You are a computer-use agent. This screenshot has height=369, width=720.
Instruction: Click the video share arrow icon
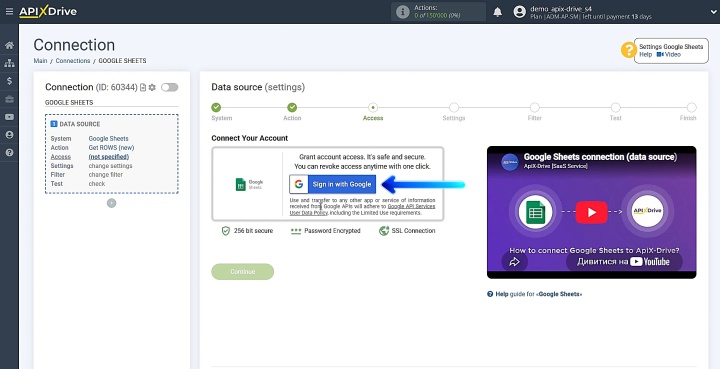pyautogui.click(x=514, y=262)
